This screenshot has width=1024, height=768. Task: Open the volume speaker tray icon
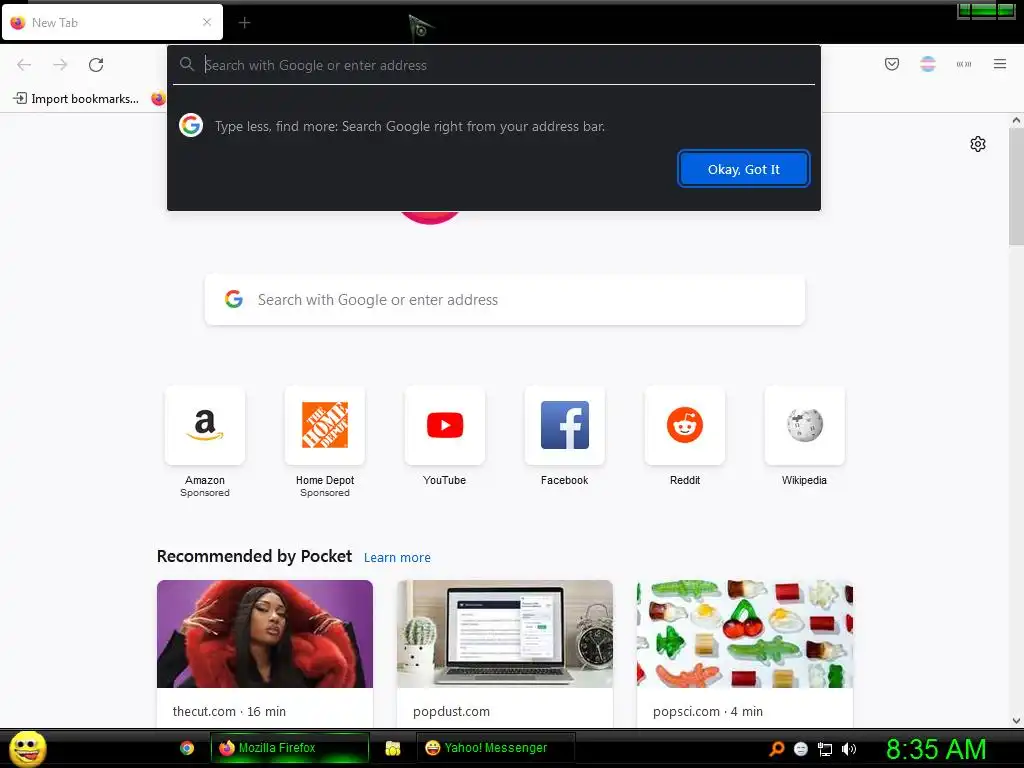pyautogui.click(x=849, y=749)
